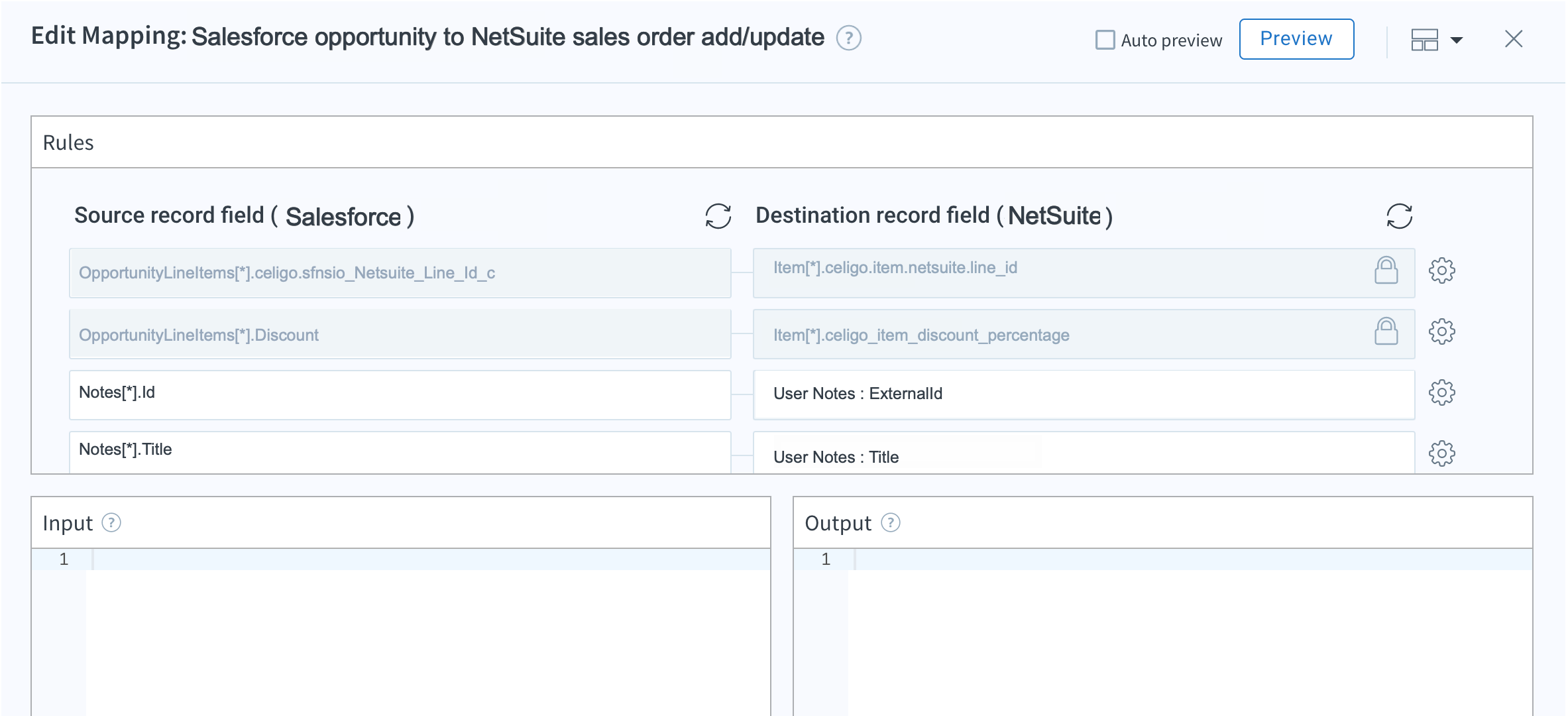Image resolution: width=1568 pixels, height=716 pixels.
Task: Select the OpportunityLineItems Discount source field
Action: click(x=400, y=334)
